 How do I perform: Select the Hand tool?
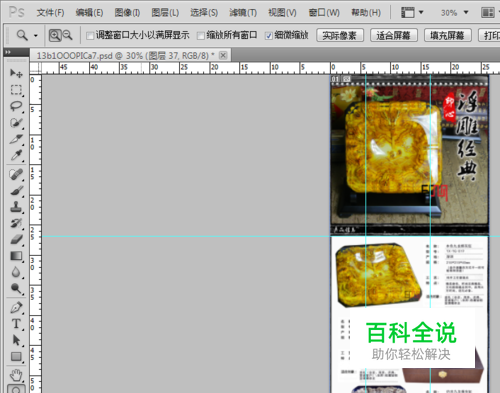[16, 375]
